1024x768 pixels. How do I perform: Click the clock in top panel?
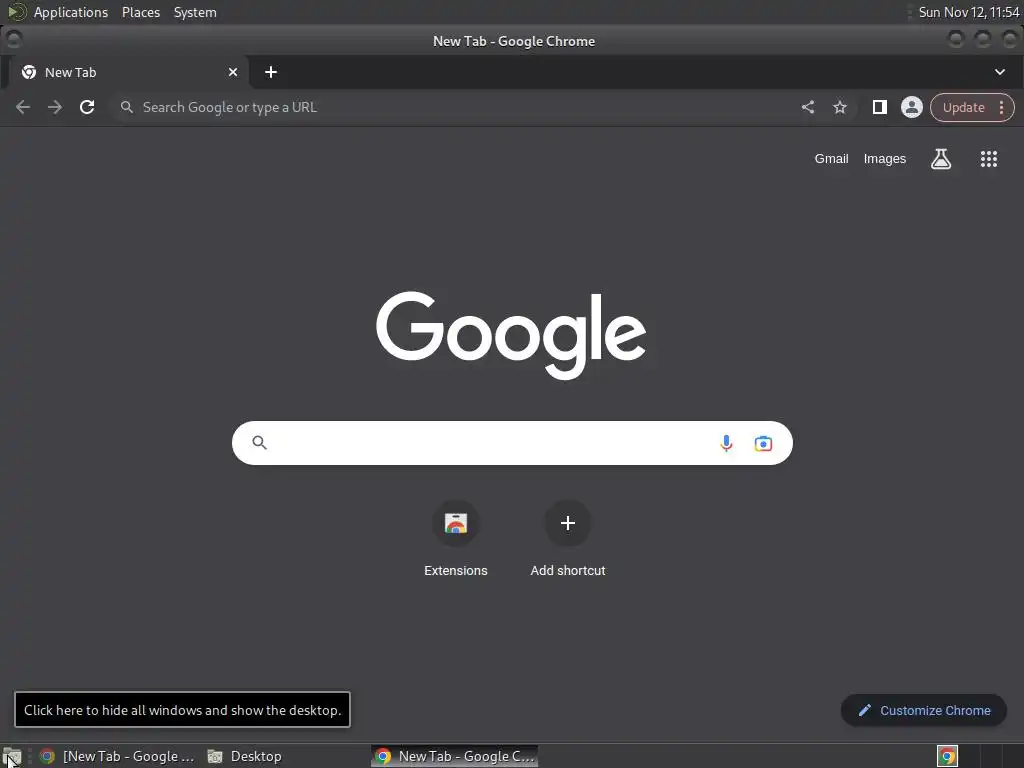(x=968, y=12)
